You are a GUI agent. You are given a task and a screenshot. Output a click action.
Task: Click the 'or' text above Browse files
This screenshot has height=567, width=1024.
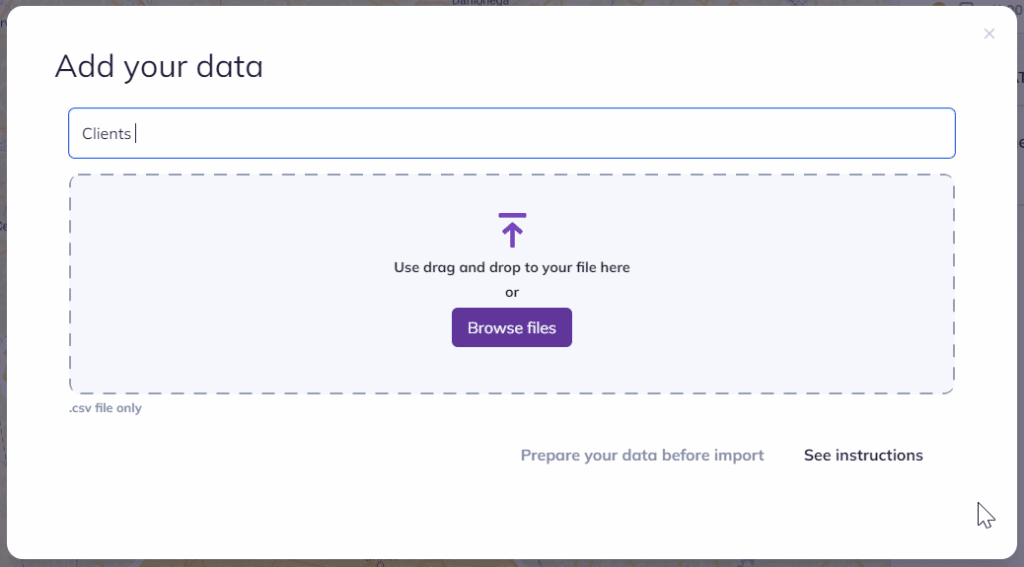pos(512,293)
